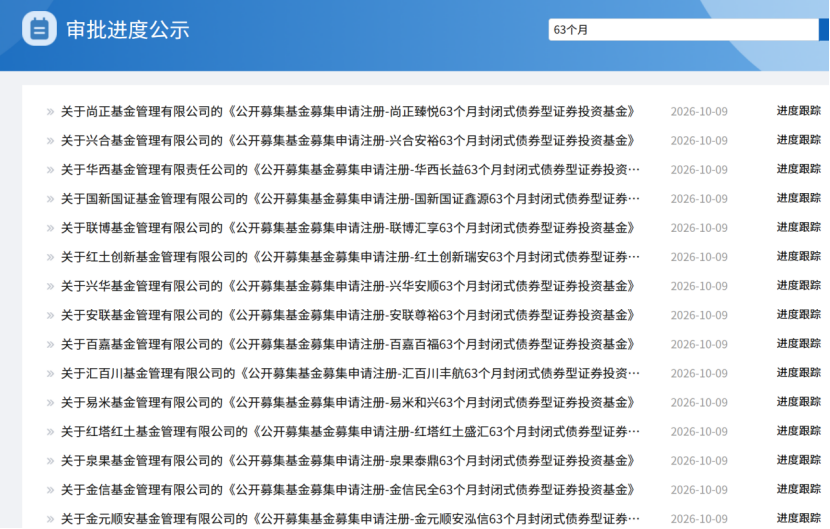Screen dimensions: 830x529
Task: Click the double-arrow bullet before 安联基金 row
Action: point(50,316)
